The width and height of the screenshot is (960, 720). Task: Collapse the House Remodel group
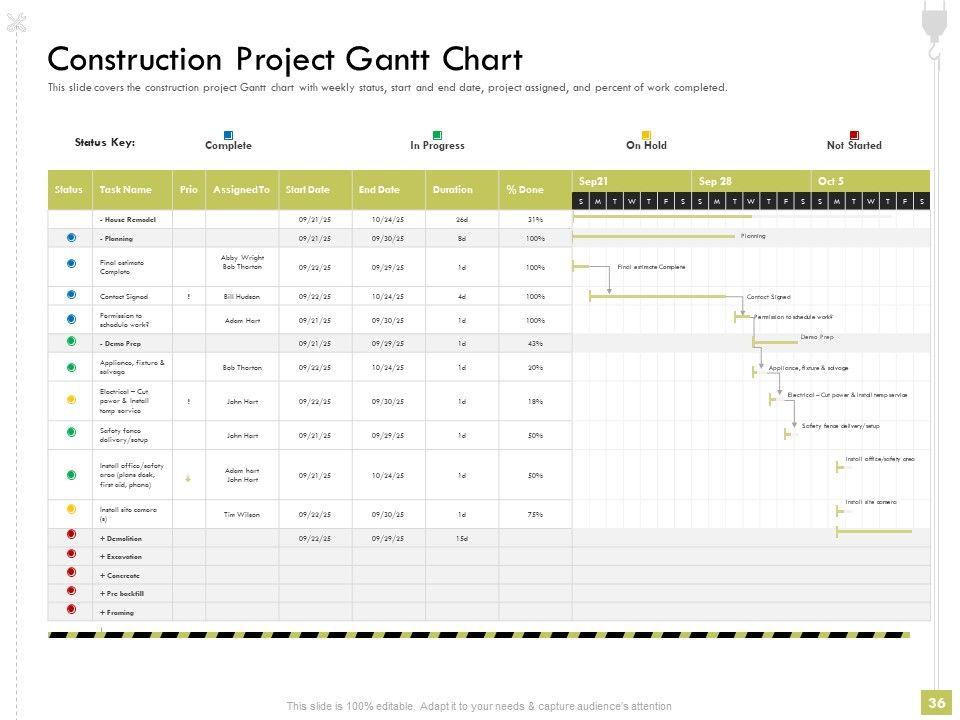[x=102, y=219]
